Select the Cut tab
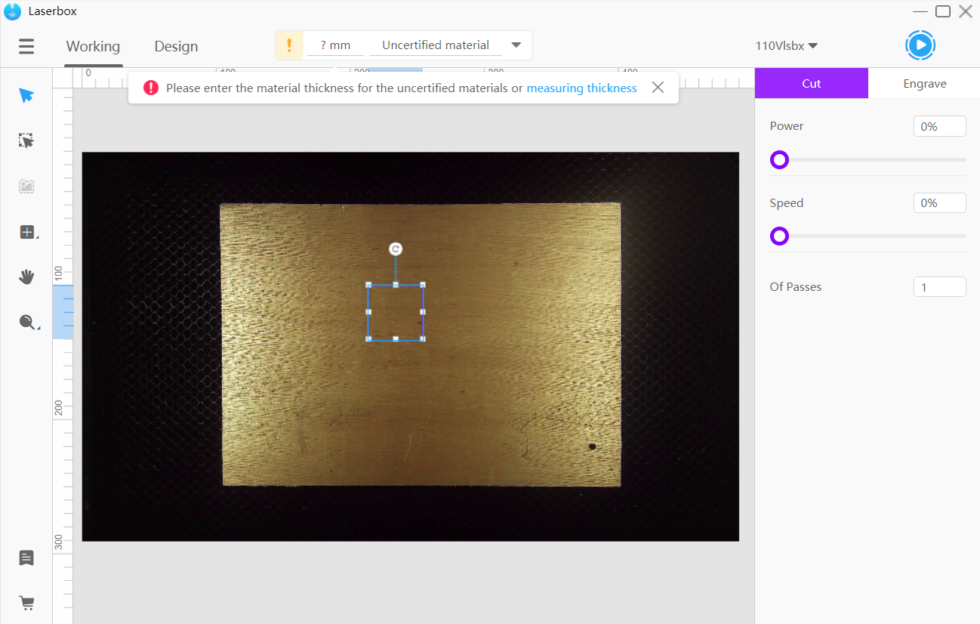980x624 pixels. (x=811, y=83)
